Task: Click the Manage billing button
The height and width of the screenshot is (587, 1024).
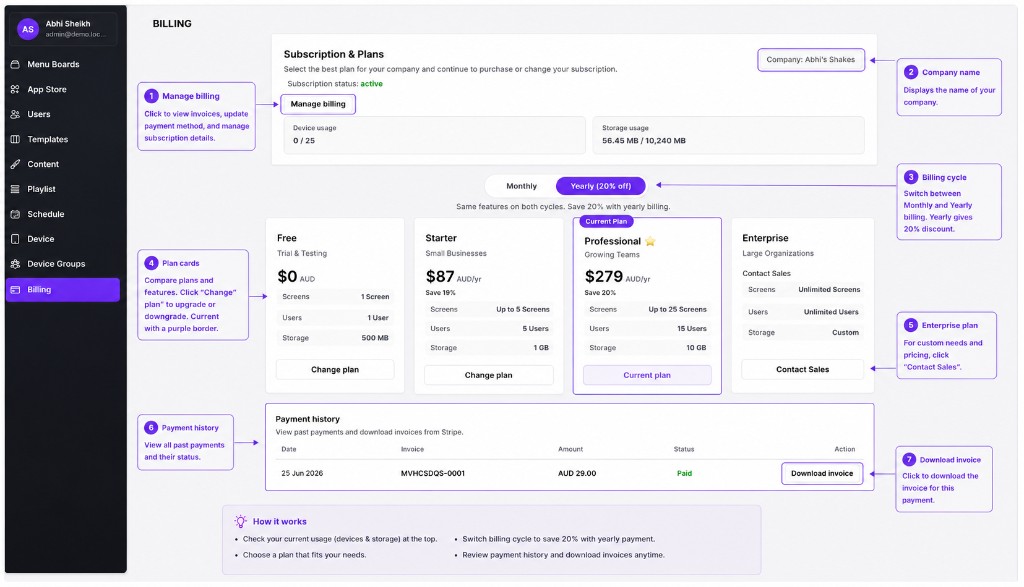Action: (x=318, y=104)
